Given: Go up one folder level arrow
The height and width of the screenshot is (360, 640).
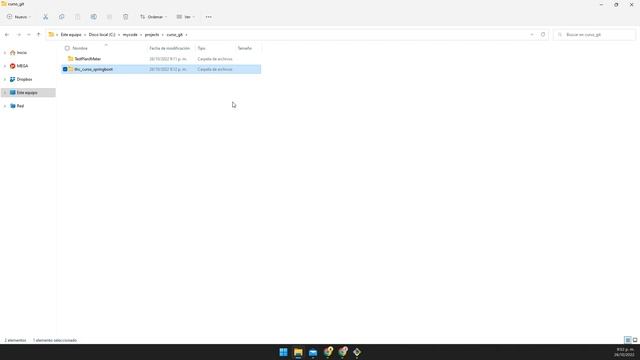Looking at the screenshot, I should pos(38,35).
